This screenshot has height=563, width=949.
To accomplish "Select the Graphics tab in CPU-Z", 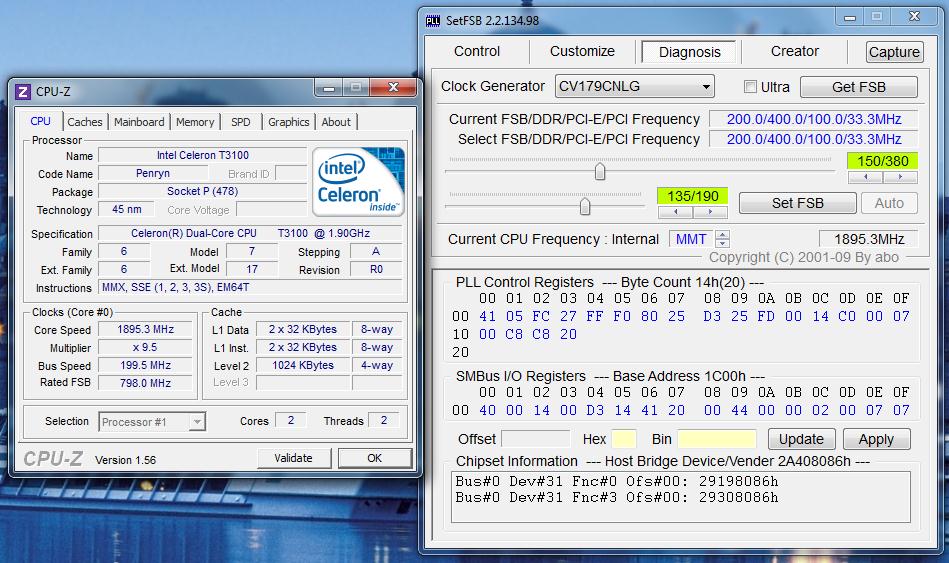I will (x=289, y=122).
